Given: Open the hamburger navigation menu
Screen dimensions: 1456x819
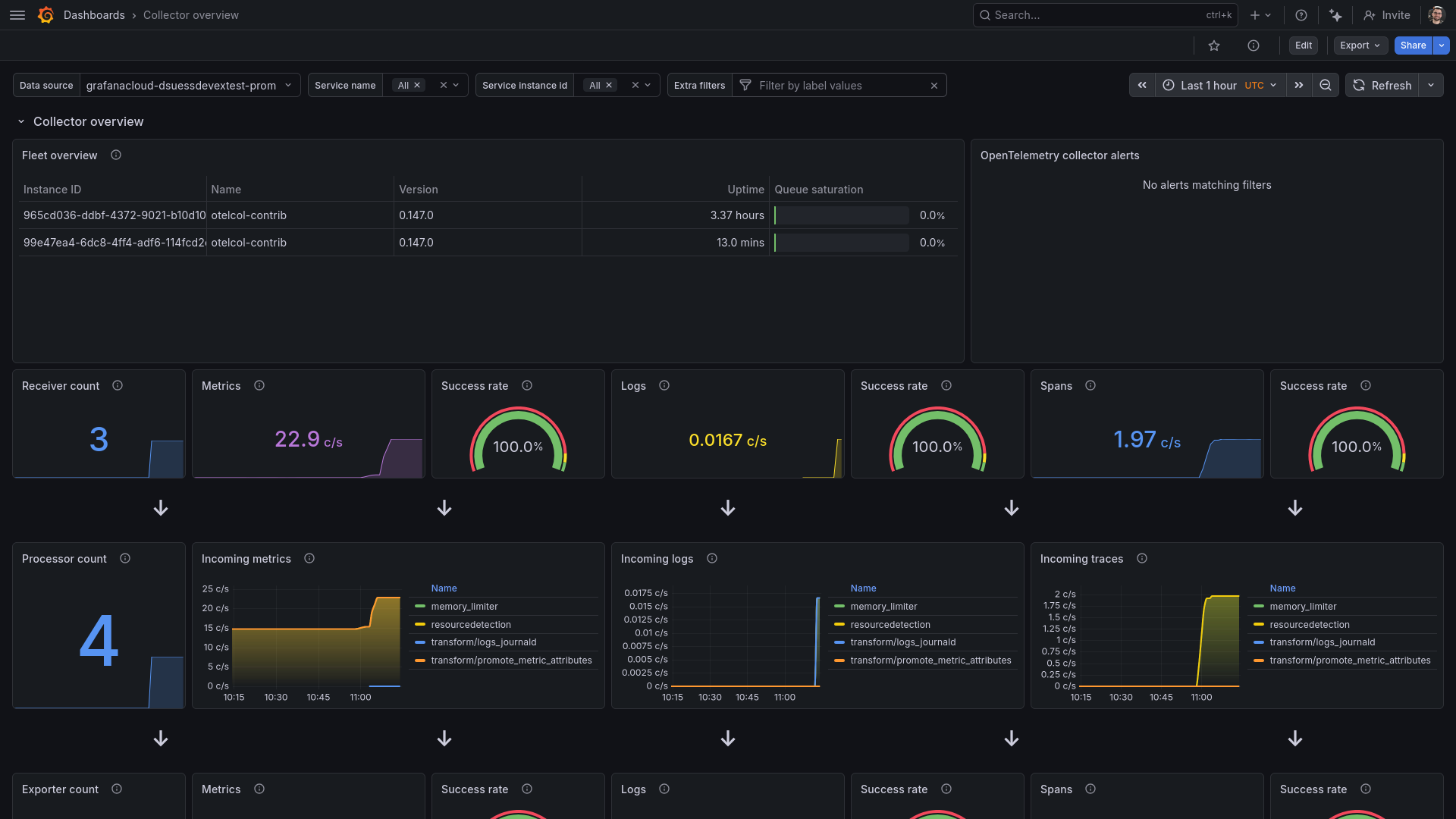Looking at the screenshot, I should [17, 15].
